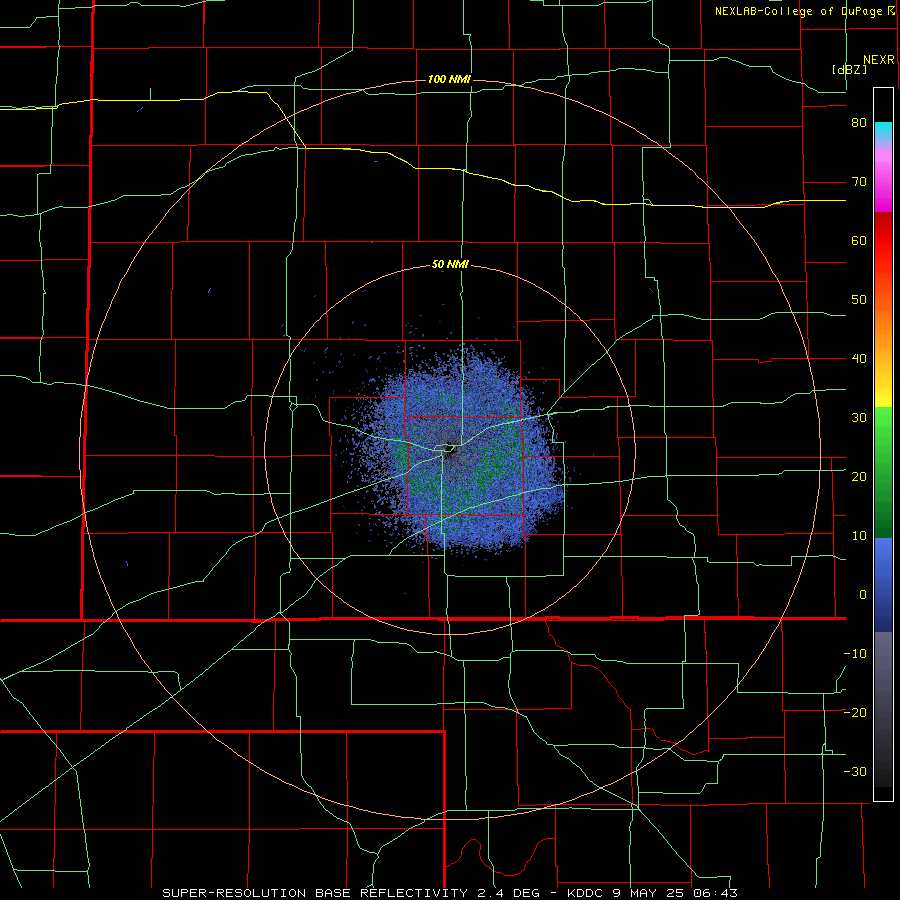Click the 80 value on the dBZ scale
Image resolution: width=900 pixels, height=900 pixels.
pos(859,123)
